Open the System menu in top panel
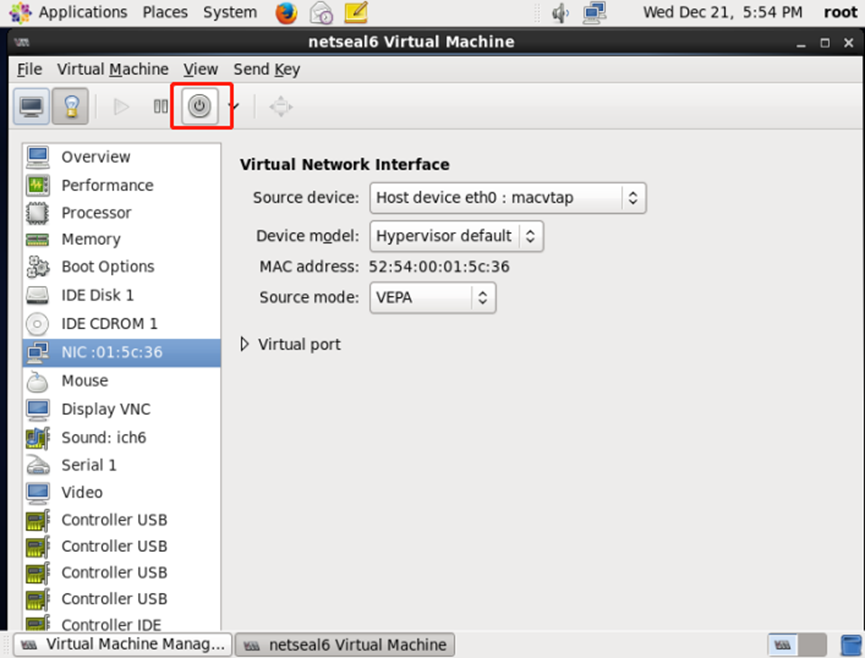This screenshot has height=658, width=865. click(x=229, y=12)
